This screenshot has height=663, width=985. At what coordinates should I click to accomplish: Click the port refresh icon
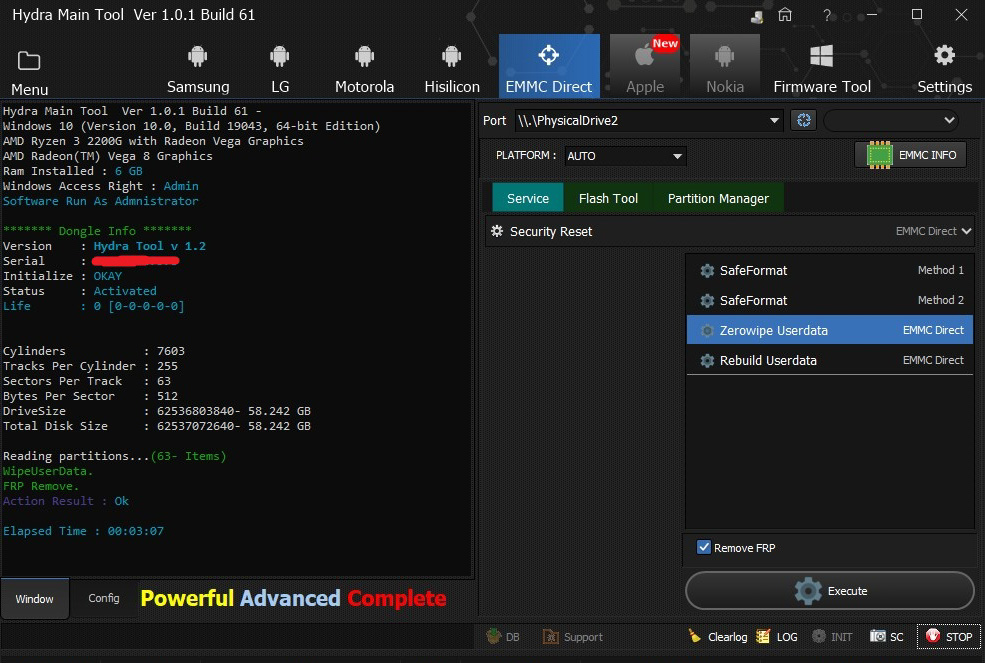point(804,120)
